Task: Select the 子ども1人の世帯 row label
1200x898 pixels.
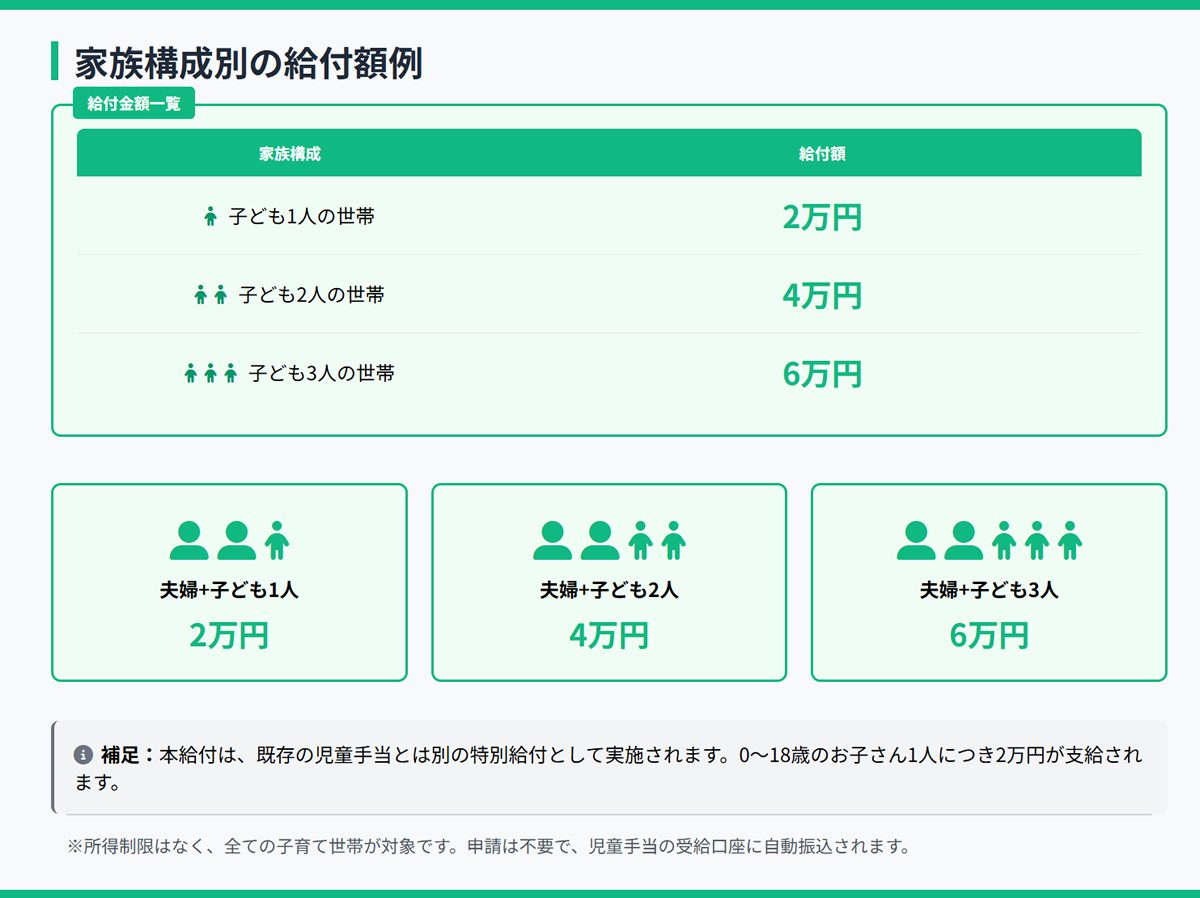Action: click(302, 216)
